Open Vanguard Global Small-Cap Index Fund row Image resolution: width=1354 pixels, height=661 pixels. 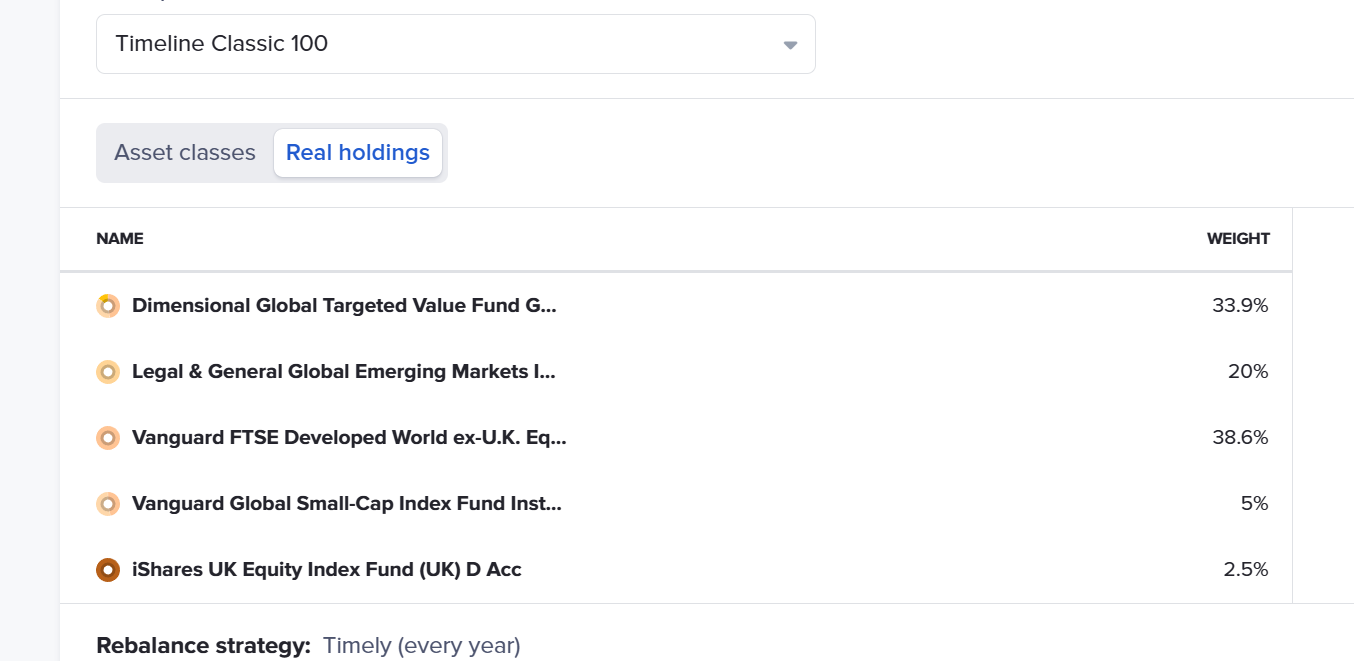(x=676, y=504)
